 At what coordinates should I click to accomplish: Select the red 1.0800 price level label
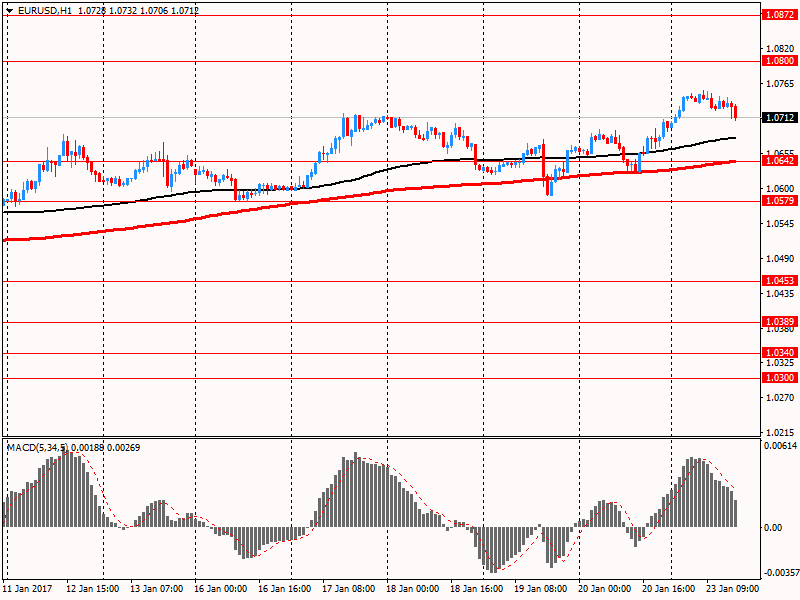(779, 61)
